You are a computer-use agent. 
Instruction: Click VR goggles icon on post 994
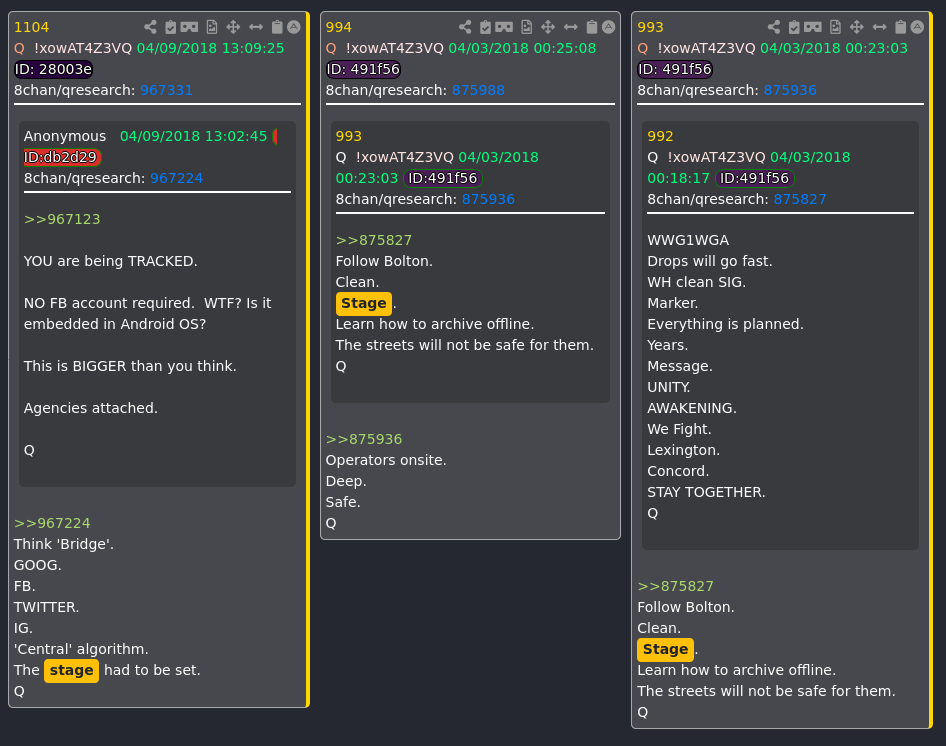pos(504,27)
